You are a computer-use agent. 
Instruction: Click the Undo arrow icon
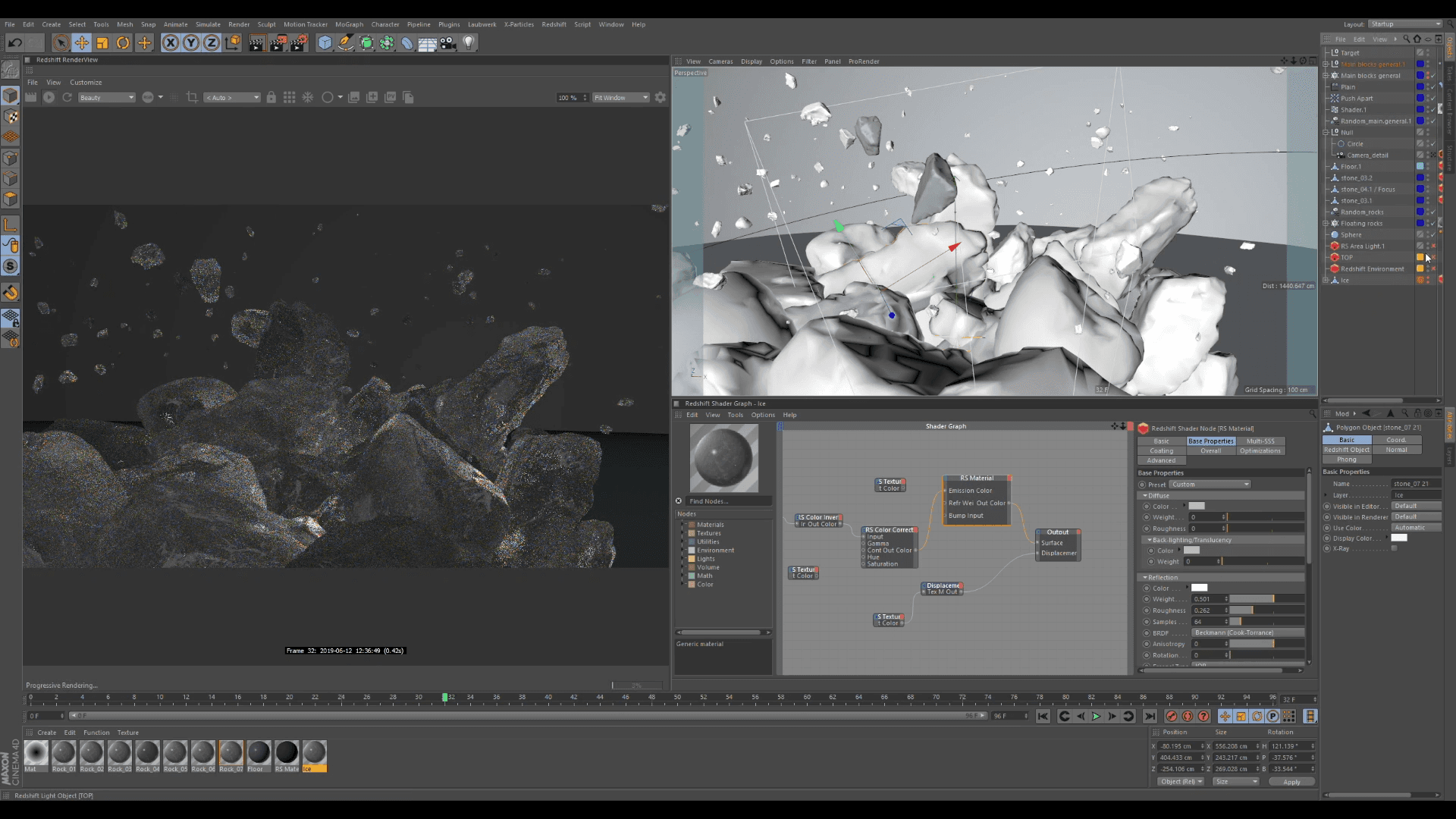point(14,43)
